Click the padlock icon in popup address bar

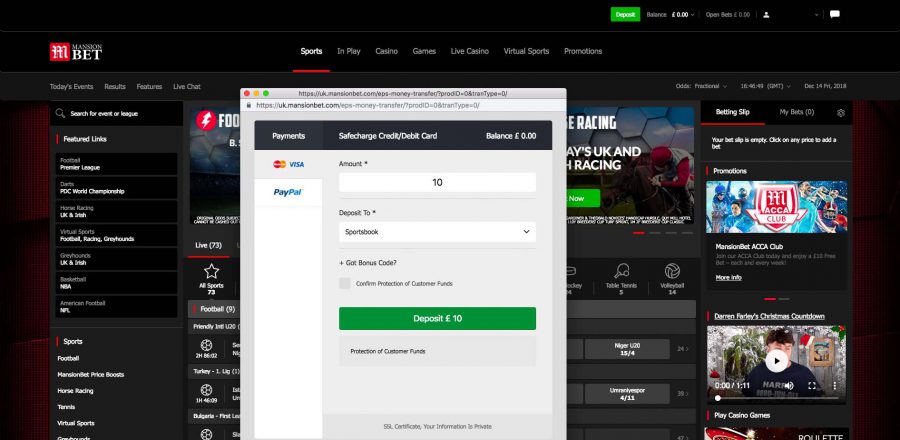pyautogui.click(x=249, y=106)
